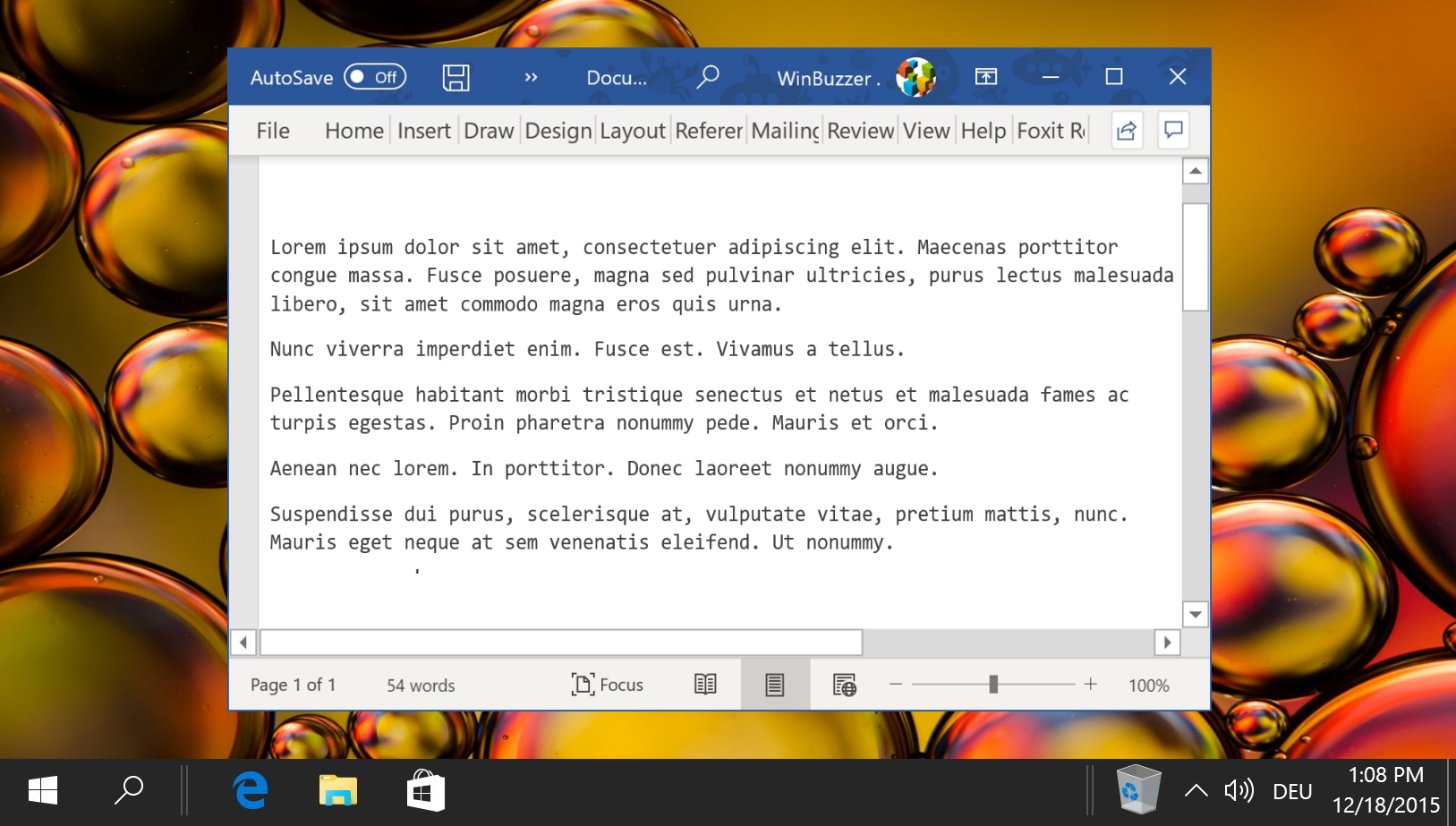Select Print Layout view icon
The height and width of the screenshot is (826, 1456).
tap(774, 684)
